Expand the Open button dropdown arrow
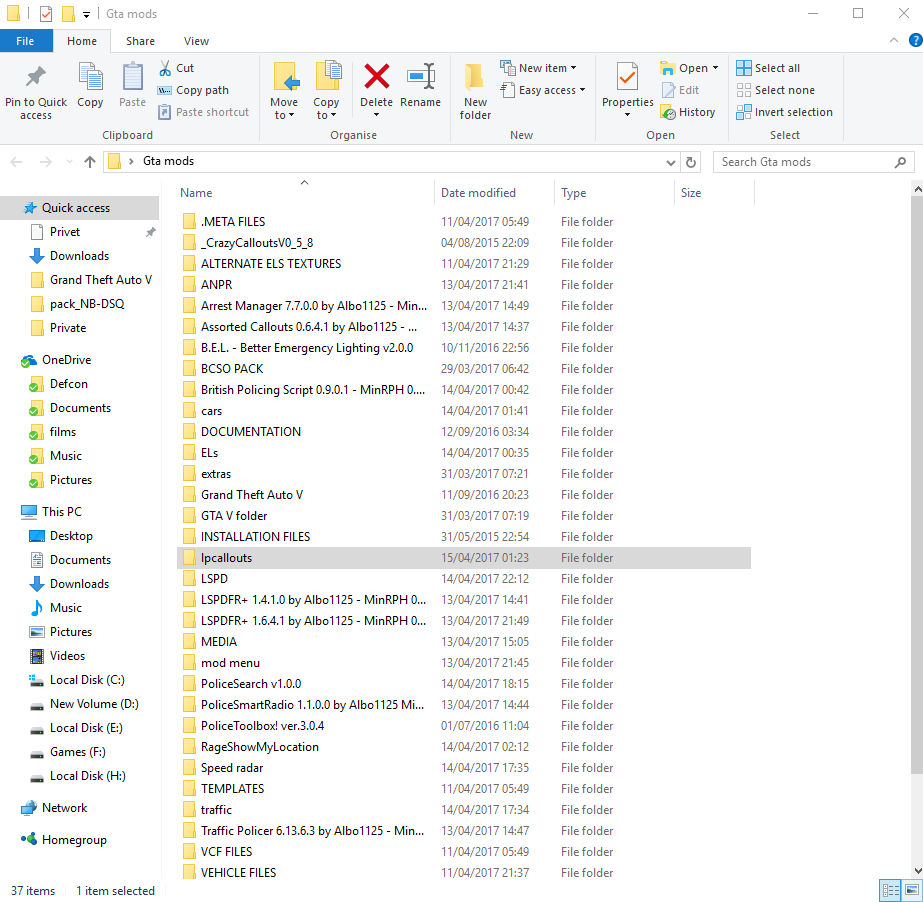 click(x=716, y=68)
